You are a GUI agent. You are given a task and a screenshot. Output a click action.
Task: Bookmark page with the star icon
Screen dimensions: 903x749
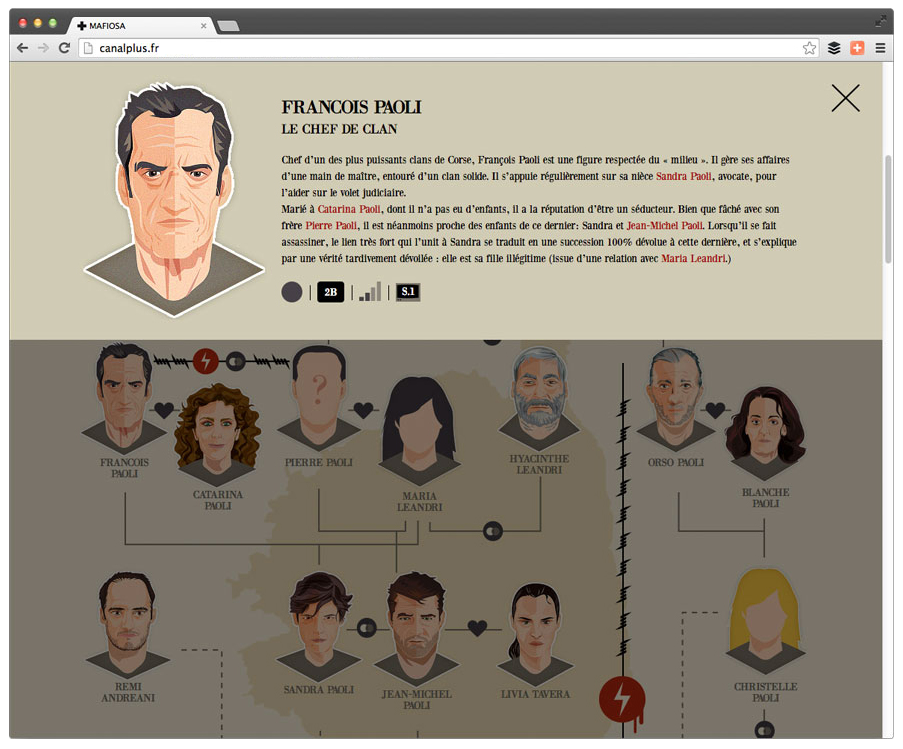pos(809,48)
